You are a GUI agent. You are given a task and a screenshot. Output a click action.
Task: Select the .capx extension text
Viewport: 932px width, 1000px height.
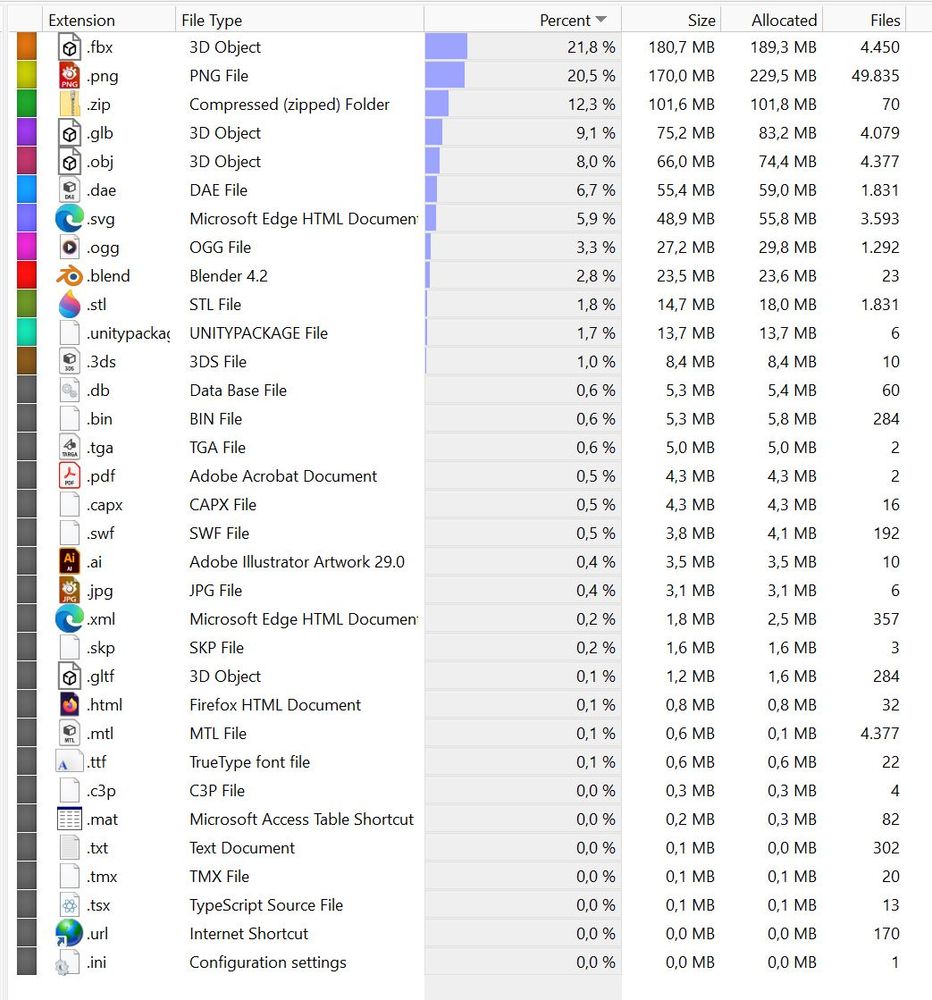[105, 504]
